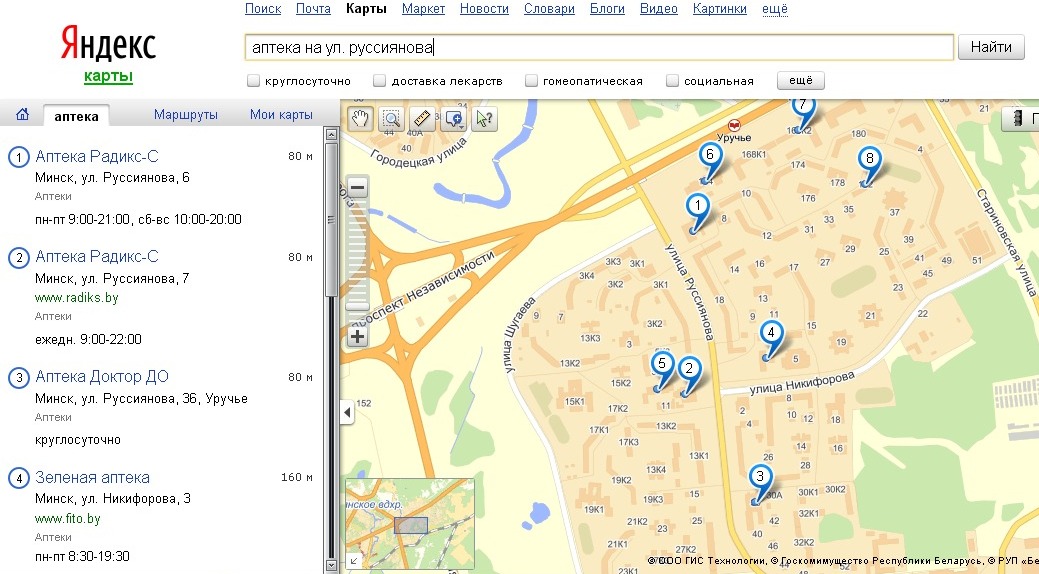Image resolution: width=1039 pixels, height=574 pixels.
Task: Click map marker number 7
Action: [802, 106]
